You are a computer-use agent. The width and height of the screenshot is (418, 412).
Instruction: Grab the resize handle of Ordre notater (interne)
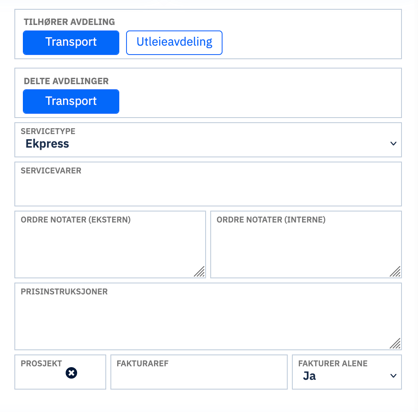point(395,272)
